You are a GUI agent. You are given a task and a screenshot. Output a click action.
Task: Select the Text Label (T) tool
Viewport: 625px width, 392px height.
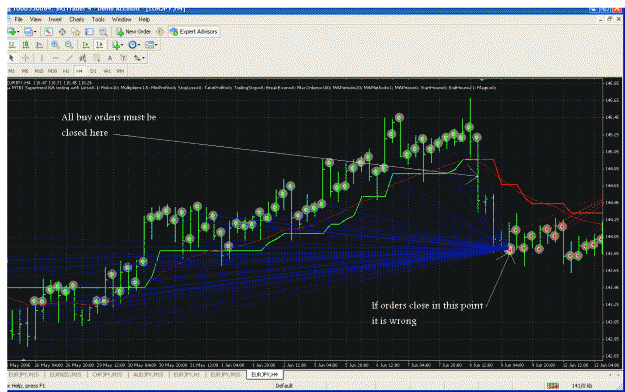[124, 58]
